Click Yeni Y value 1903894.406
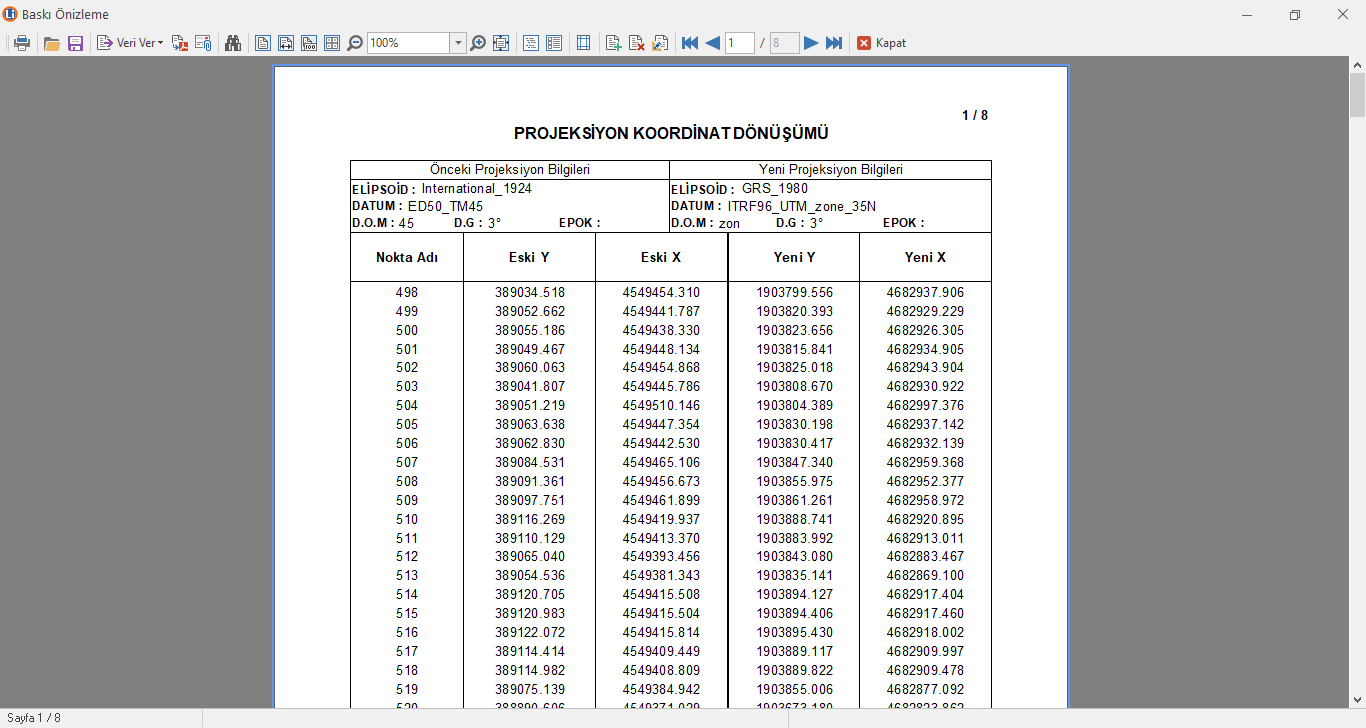 [x=794, y=613]
